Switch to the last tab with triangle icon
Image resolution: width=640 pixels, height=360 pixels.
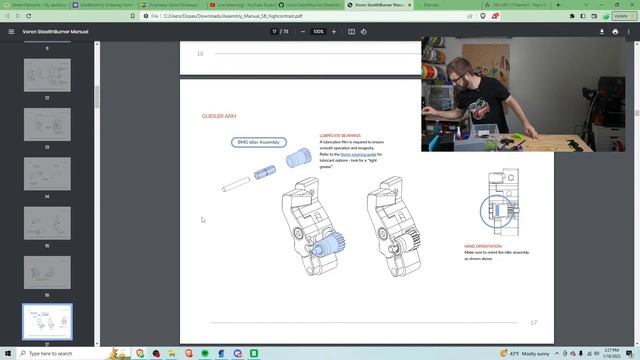[516, 5]
